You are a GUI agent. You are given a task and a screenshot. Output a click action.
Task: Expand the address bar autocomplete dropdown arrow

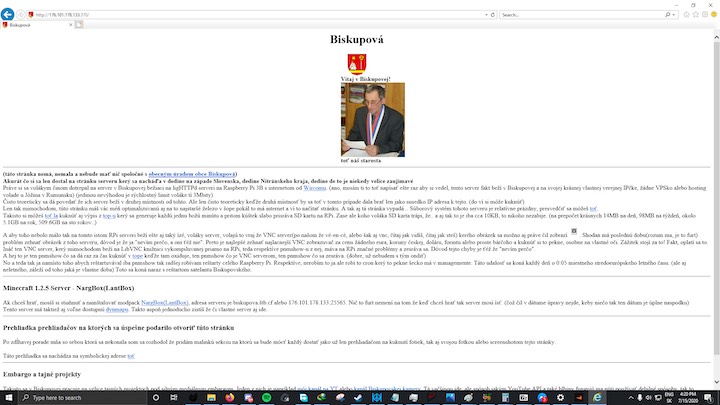[x=486, y=15]
